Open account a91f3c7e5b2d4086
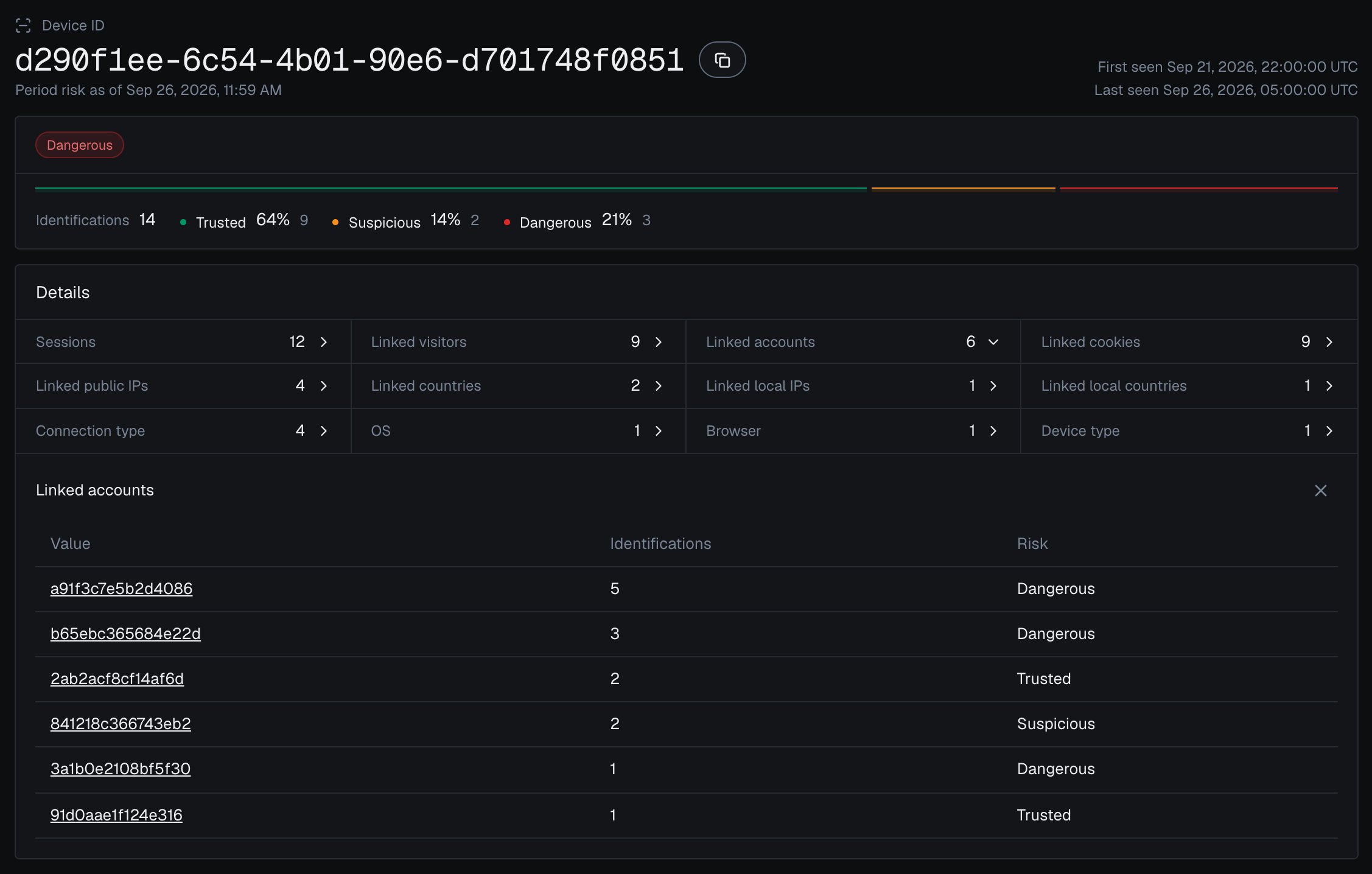1372x874 pixels. click(x=121, y=589)
